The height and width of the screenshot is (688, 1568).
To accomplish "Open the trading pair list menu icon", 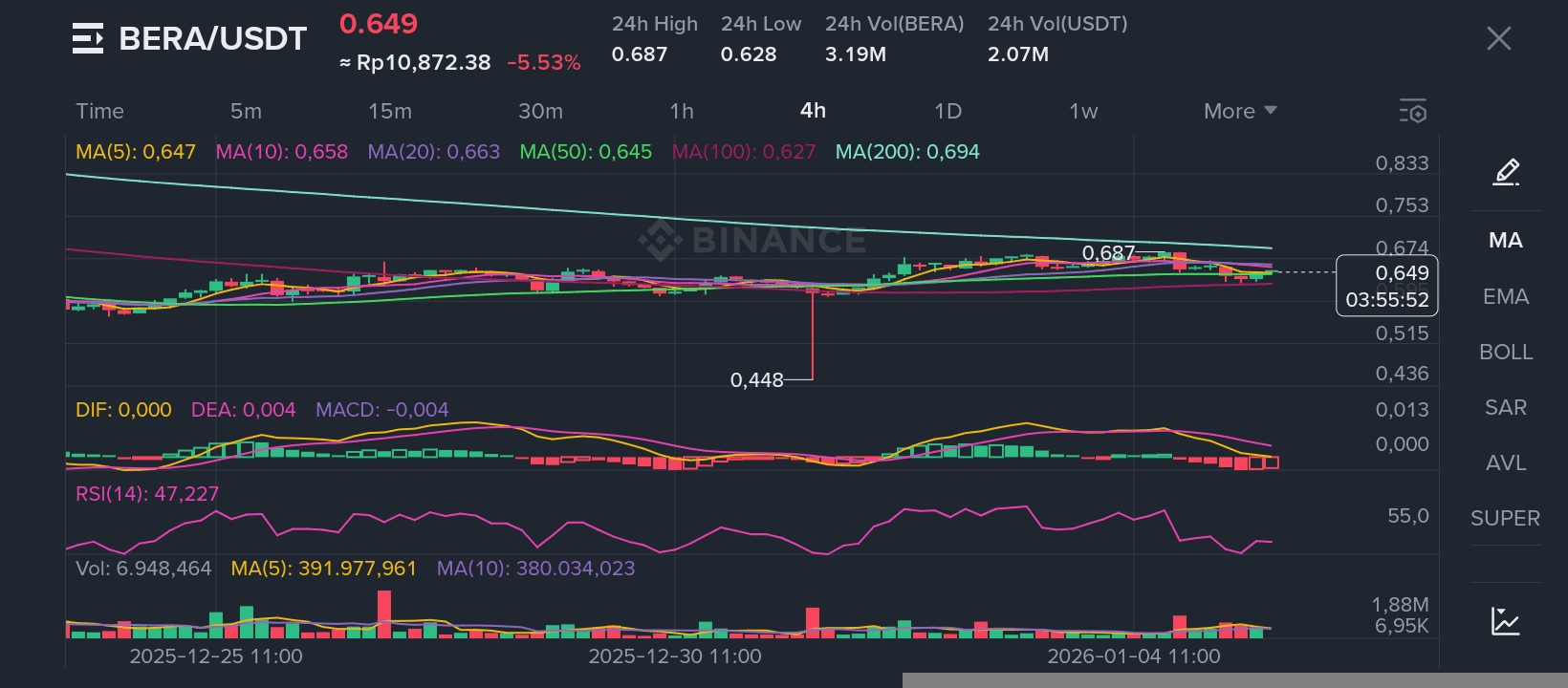I will 88,39.
